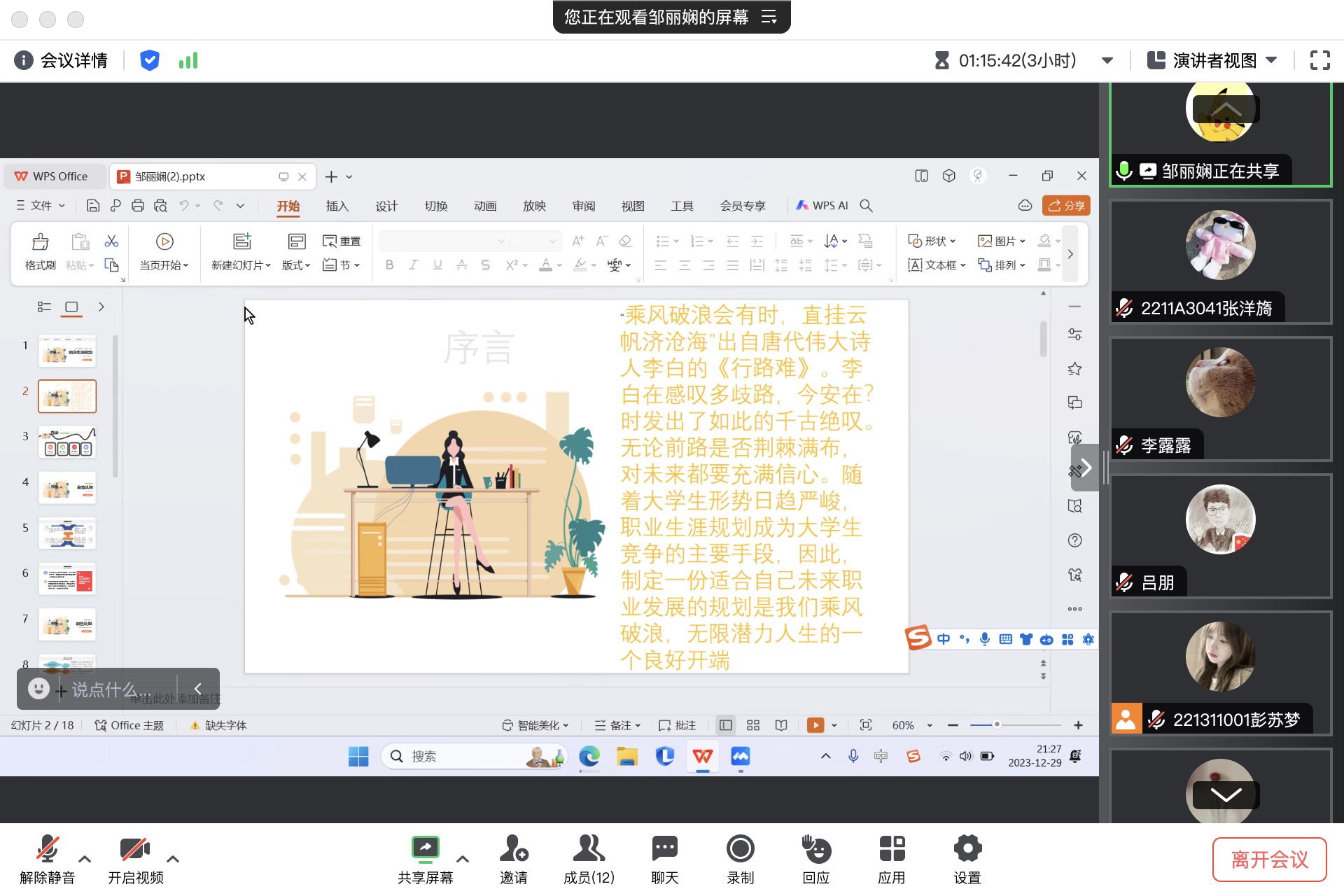Open the font color A swatch in ribbon
This screenshot has height=896, width=1344.
coord(546,265)
